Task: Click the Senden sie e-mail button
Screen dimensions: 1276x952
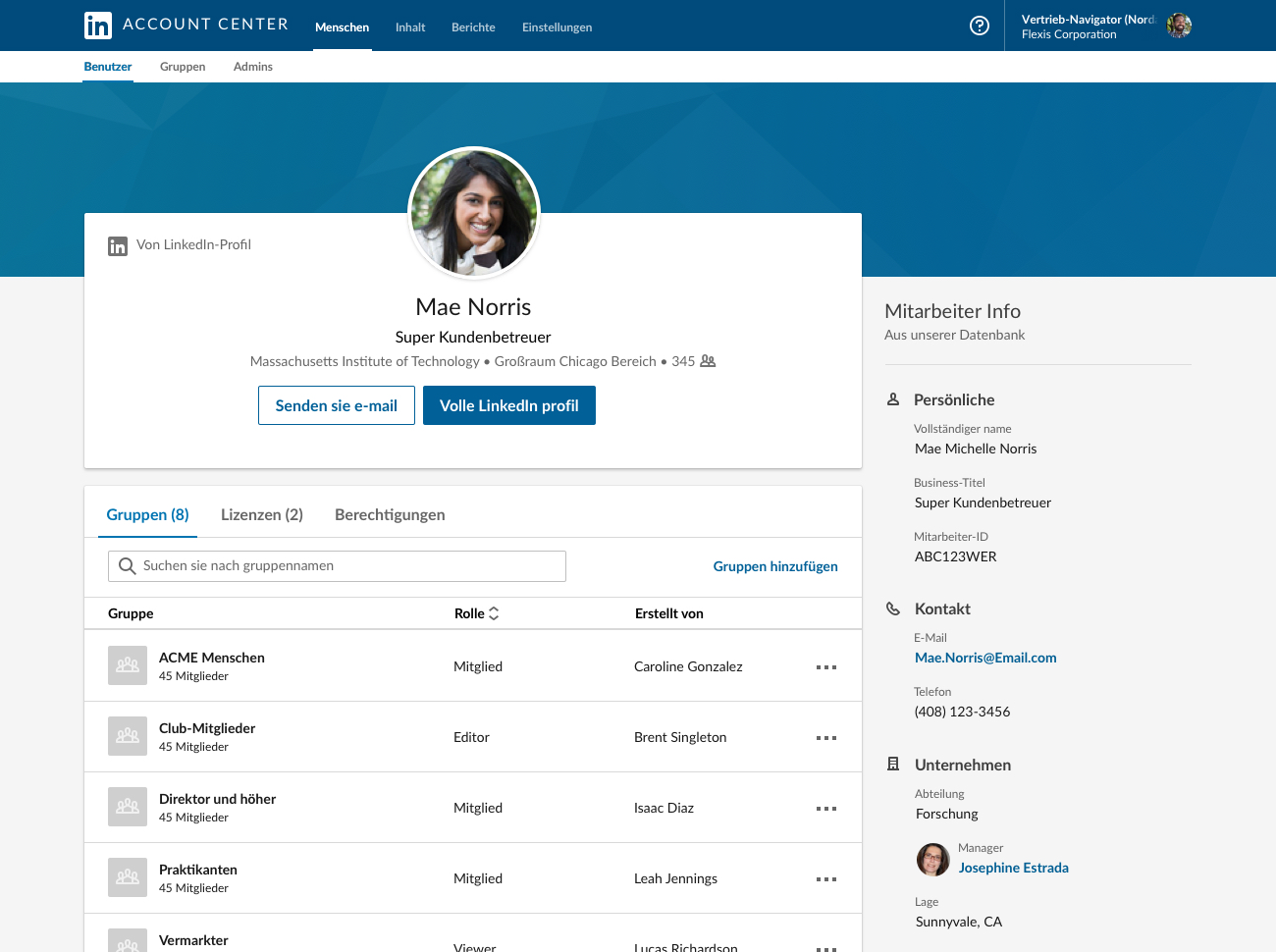Action: pos(337,405)
